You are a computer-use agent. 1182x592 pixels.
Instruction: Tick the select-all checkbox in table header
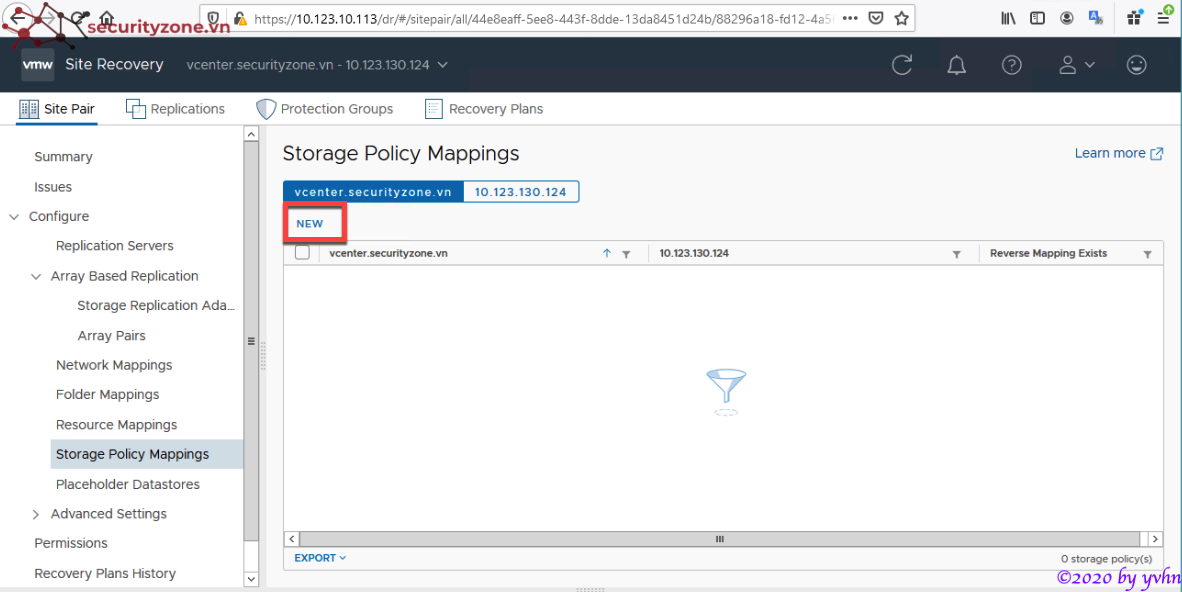pyautogui.click(x=302, y=253)
